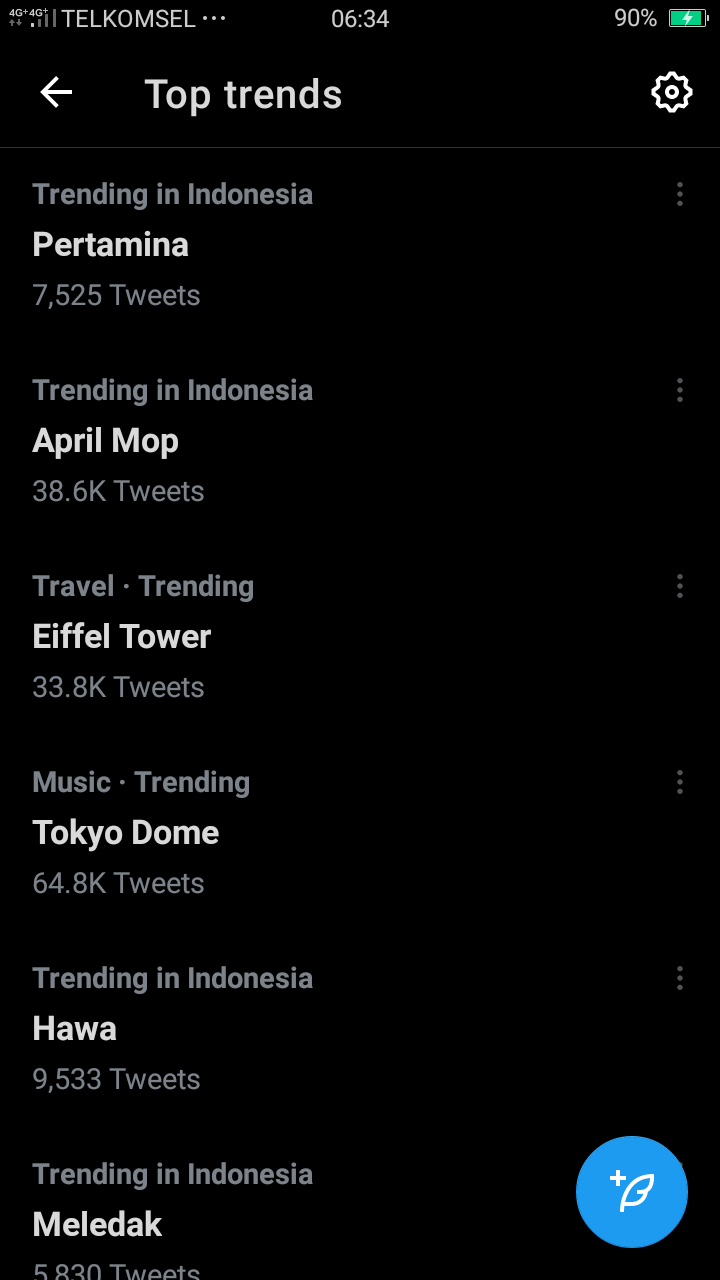Tap the Travel · Trending category label
Screen dimensions: 720x1280
(x=143, y=586)
